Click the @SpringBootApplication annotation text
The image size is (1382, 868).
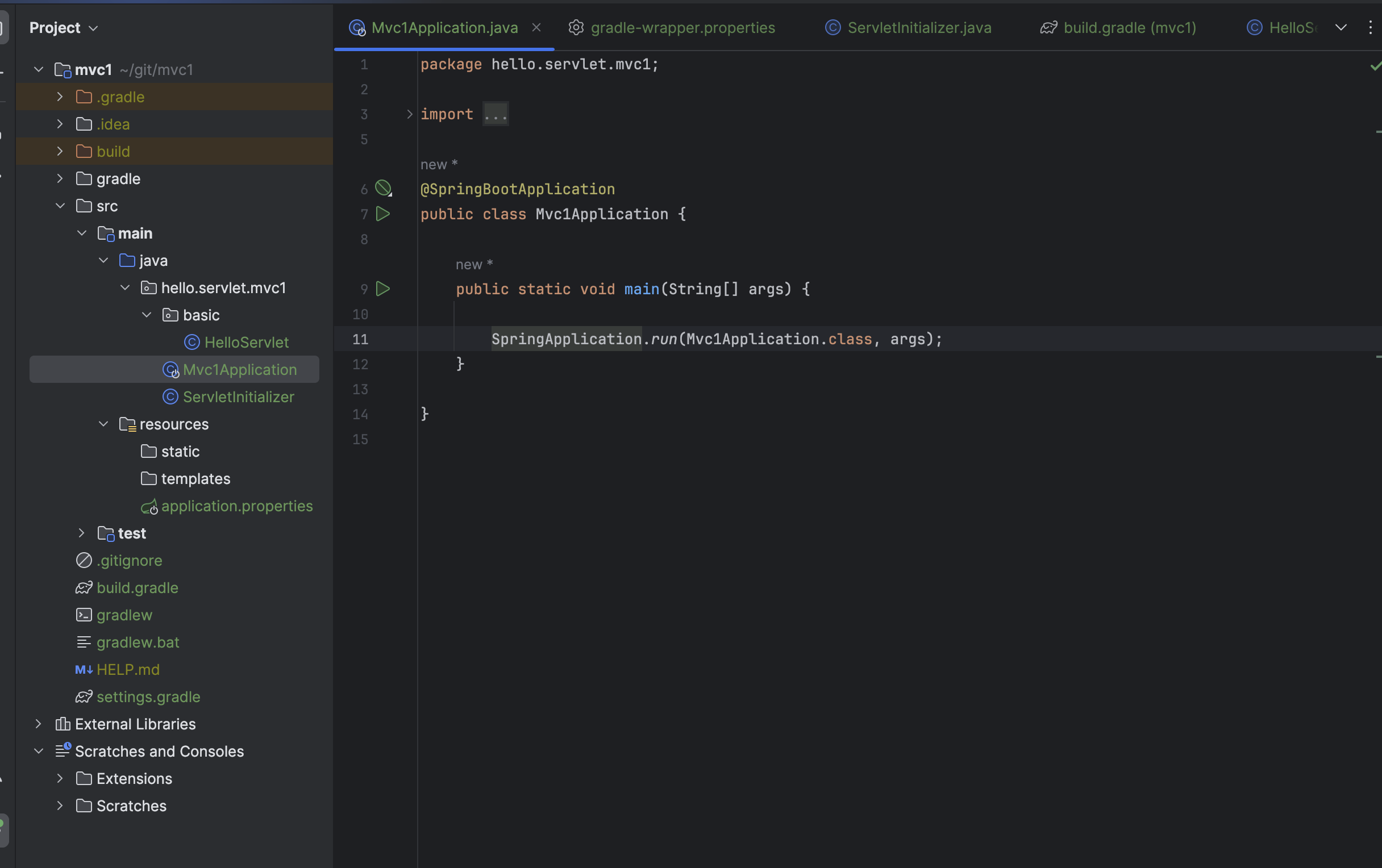pos(517,189)
